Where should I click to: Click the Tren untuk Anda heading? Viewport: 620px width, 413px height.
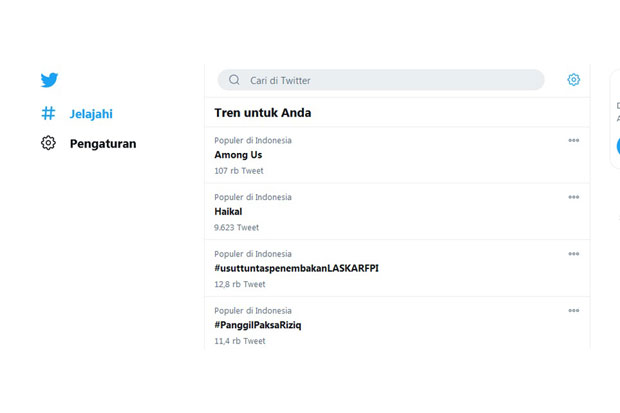(x=263, y=113)
